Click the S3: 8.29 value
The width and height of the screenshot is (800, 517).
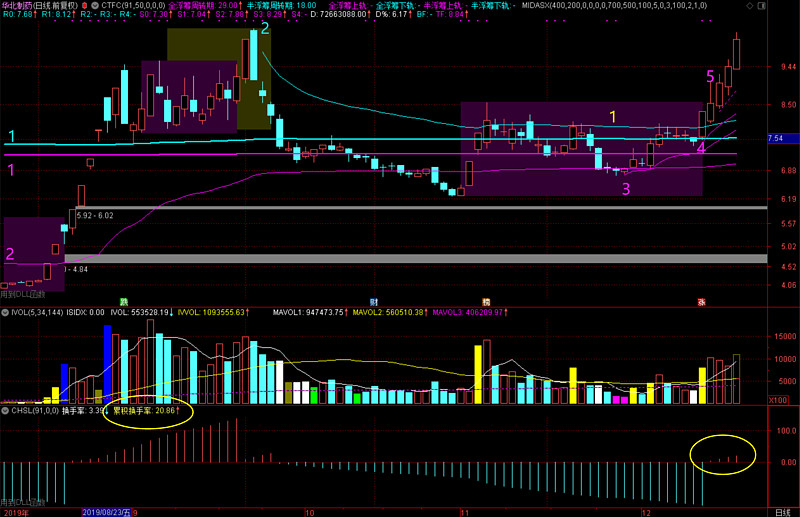click(x=270, y=14)
